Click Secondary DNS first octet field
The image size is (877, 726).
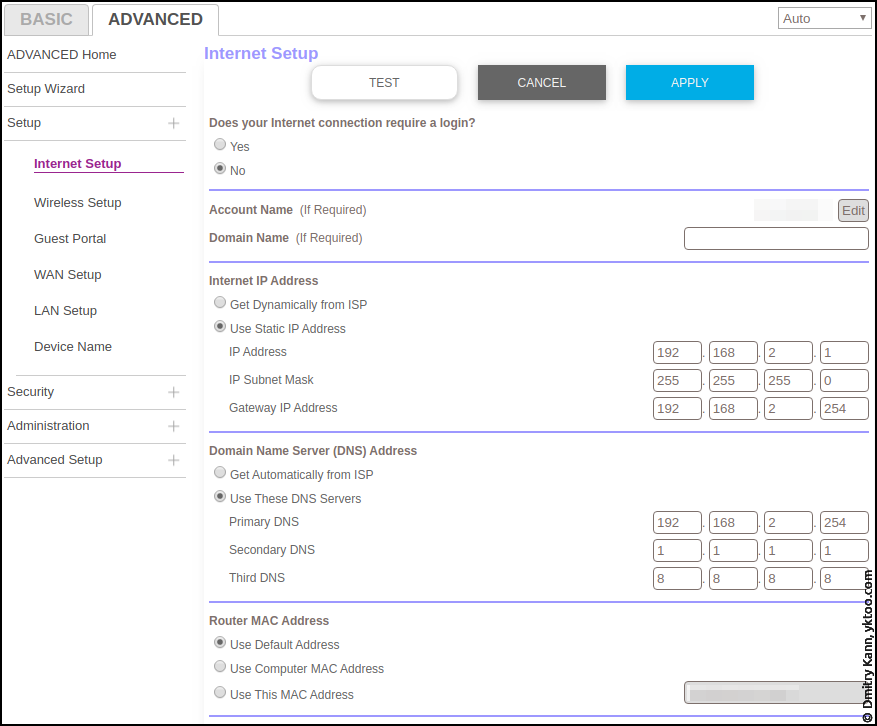tap(677, 551)
